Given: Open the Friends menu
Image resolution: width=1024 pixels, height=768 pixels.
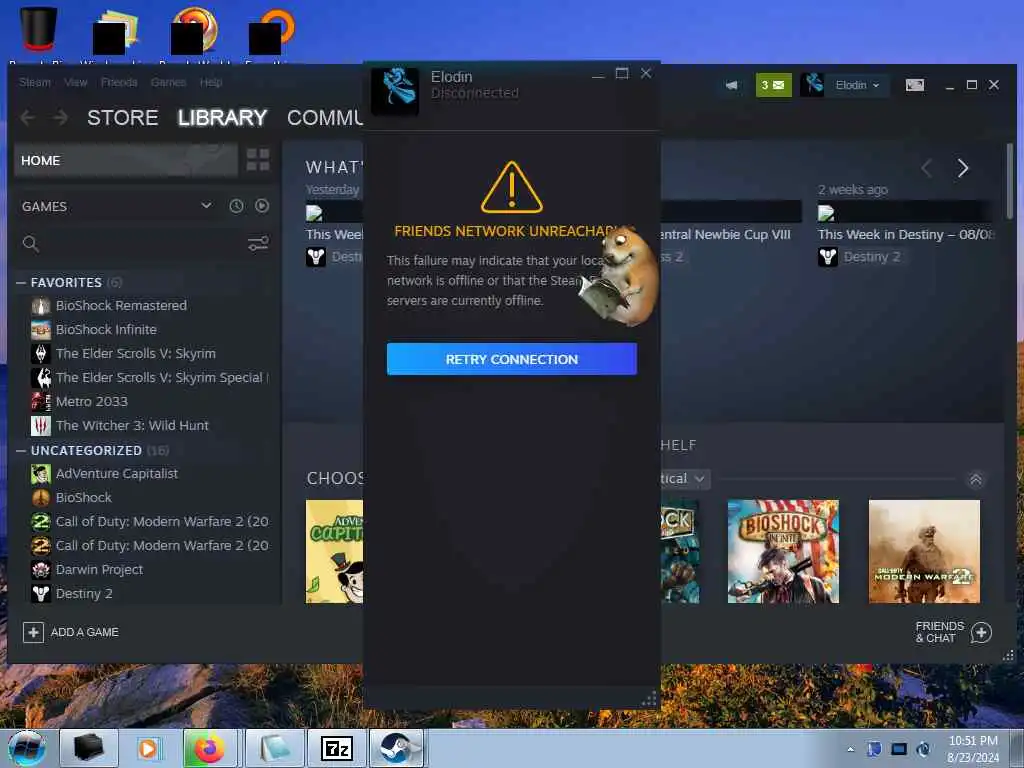Looking at the screenshot, I should point(119,82).
